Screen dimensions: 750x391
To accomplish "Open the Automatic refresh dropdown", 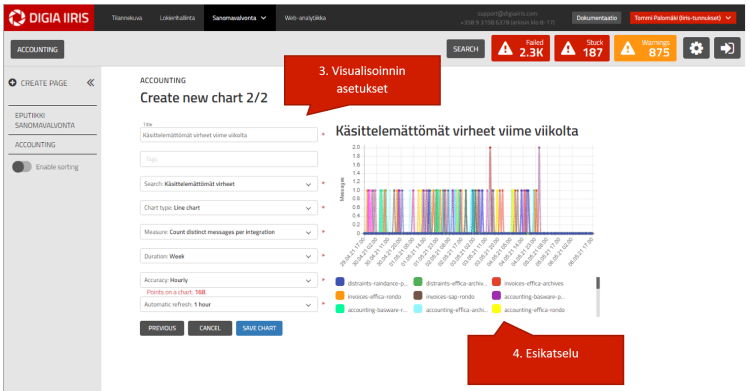I will tap(229, 304).
